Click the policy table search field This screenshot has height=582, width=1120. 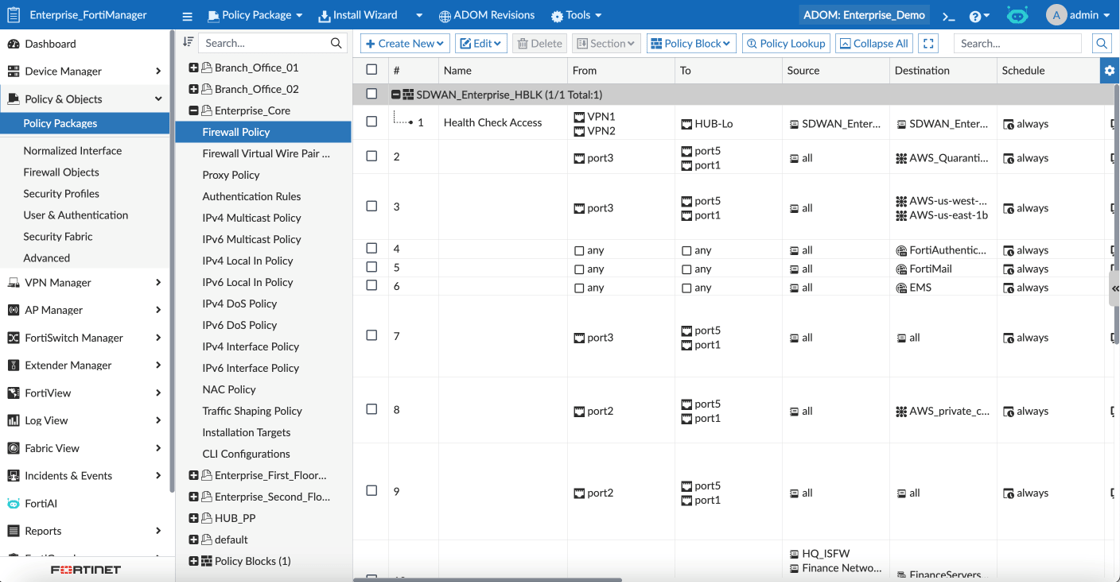(x=1017, y=44)
